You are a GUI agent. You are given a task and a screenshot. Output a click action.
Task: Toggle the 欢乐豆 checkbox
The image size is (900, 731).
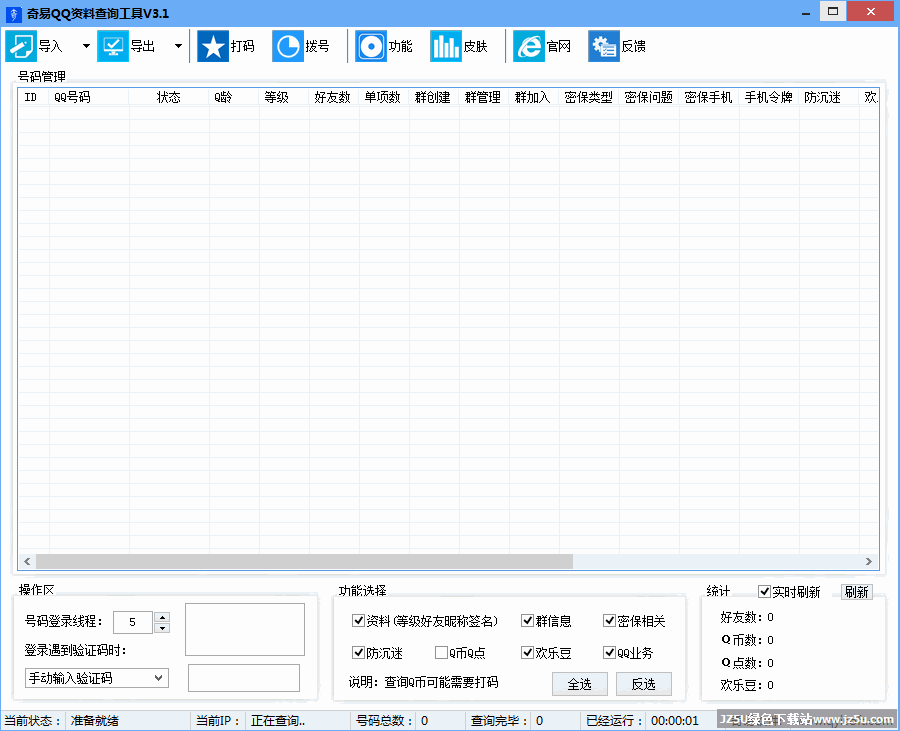(x=527, y=652)
